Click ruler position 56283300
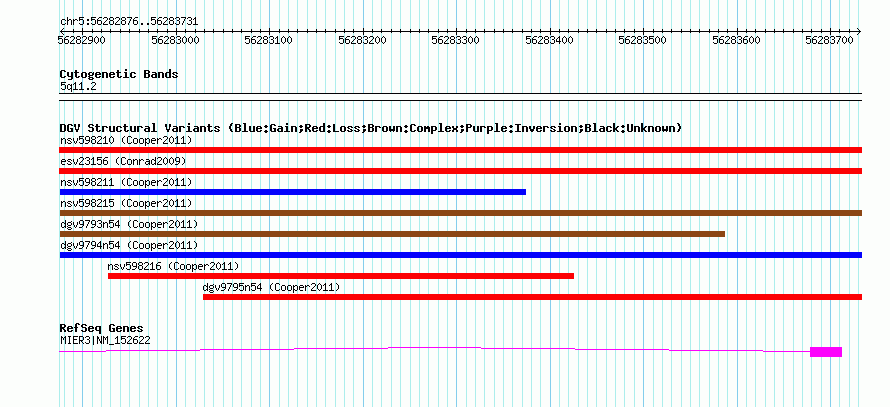Screen dimensions: 890x407 pyautogui.click(x=456, y=40)
